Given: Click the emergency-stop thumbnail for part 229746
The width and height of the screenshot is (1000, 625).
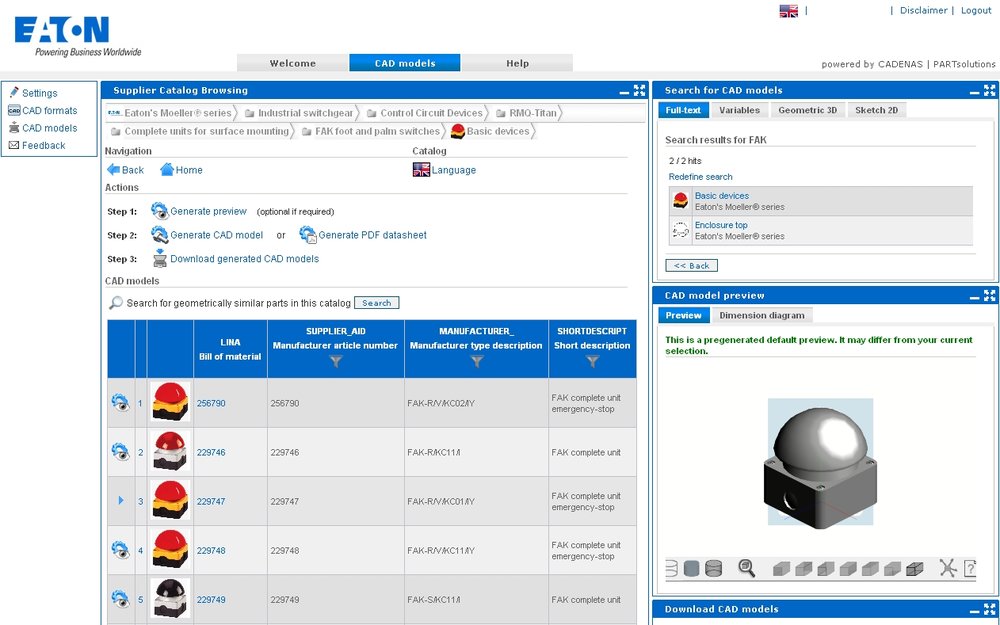Looking at the screenshot, I should coord(170,452).
